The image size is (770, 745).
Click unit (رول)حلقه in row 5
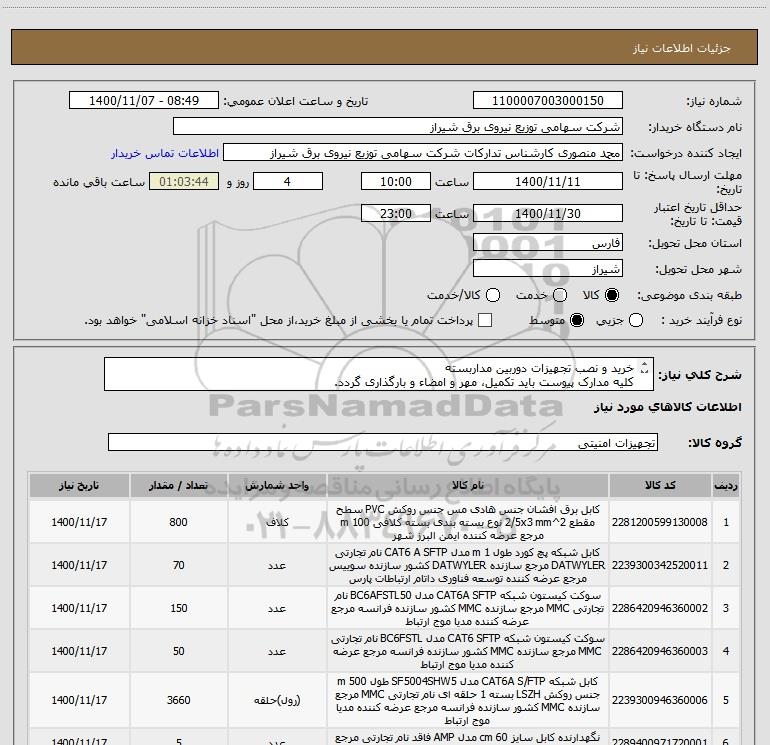pos(277,701)
